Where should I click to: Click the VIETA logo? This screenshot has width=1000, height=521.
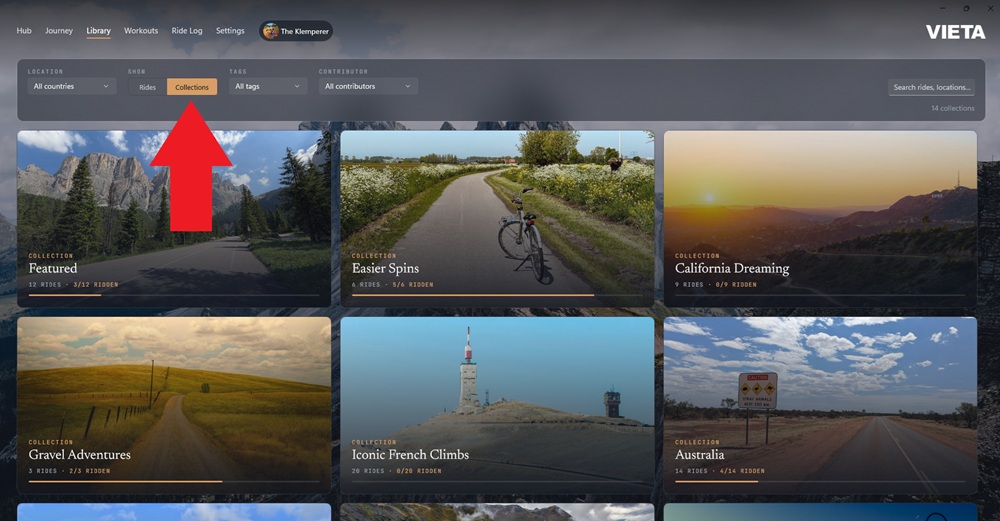955,32
